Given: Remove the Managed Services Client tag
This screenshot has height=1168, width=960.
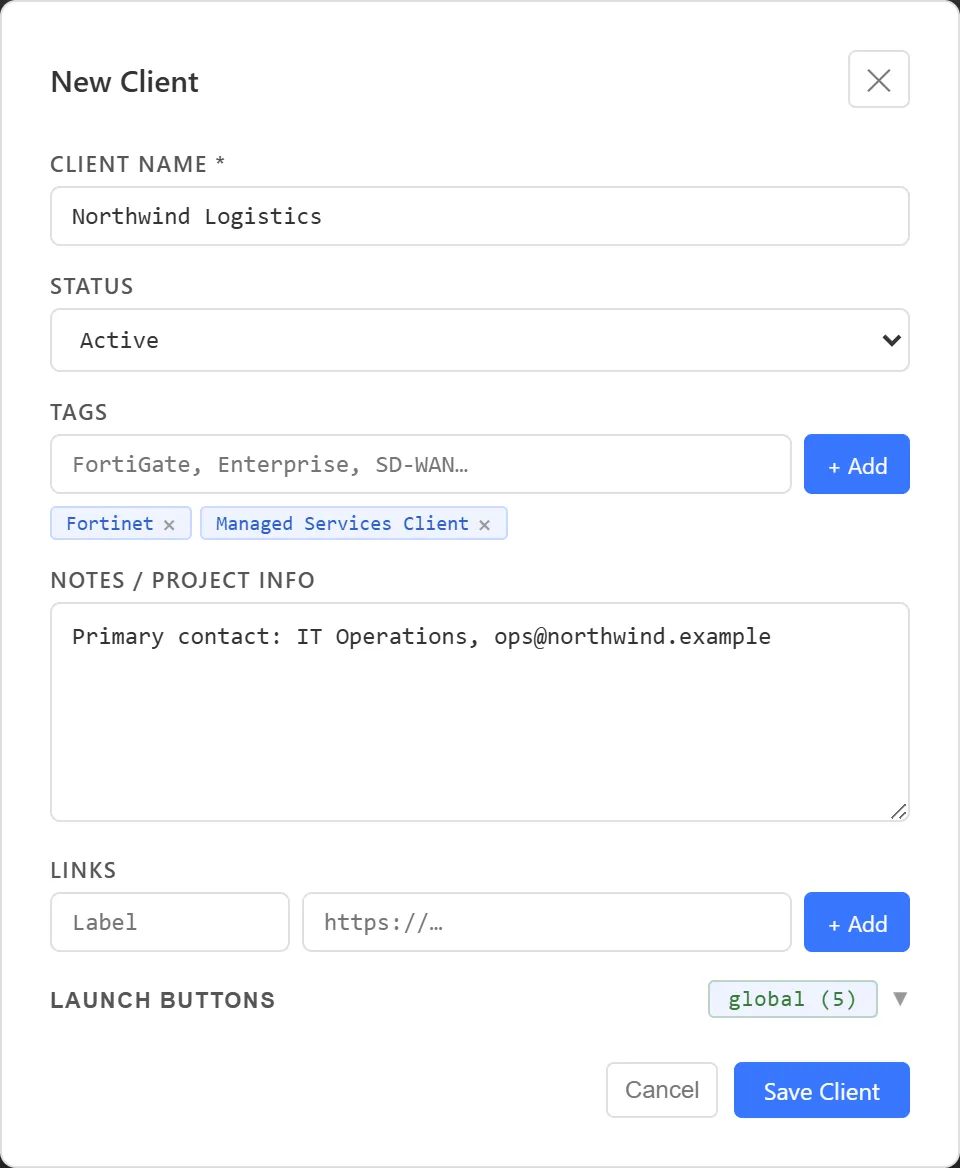Looking at the screenshot, I should [x=484, y=525].
